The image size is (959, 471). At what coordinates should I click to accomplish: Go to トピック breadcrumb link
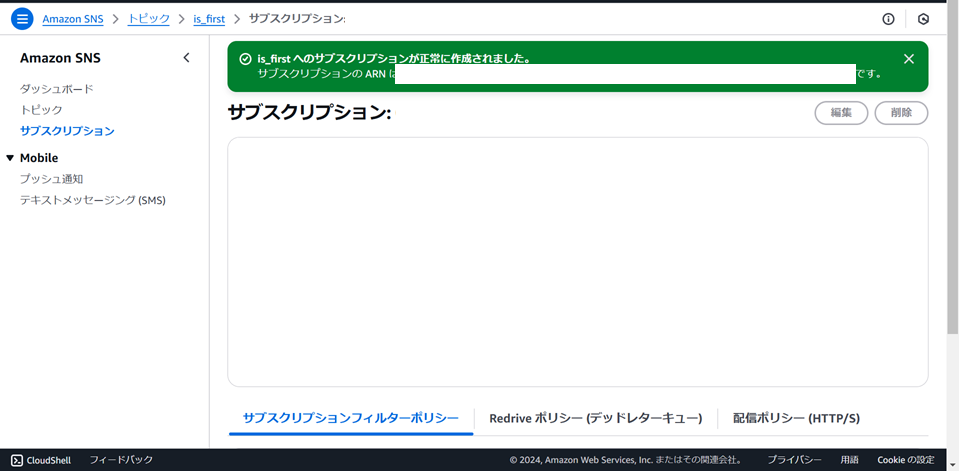(149, 19)
